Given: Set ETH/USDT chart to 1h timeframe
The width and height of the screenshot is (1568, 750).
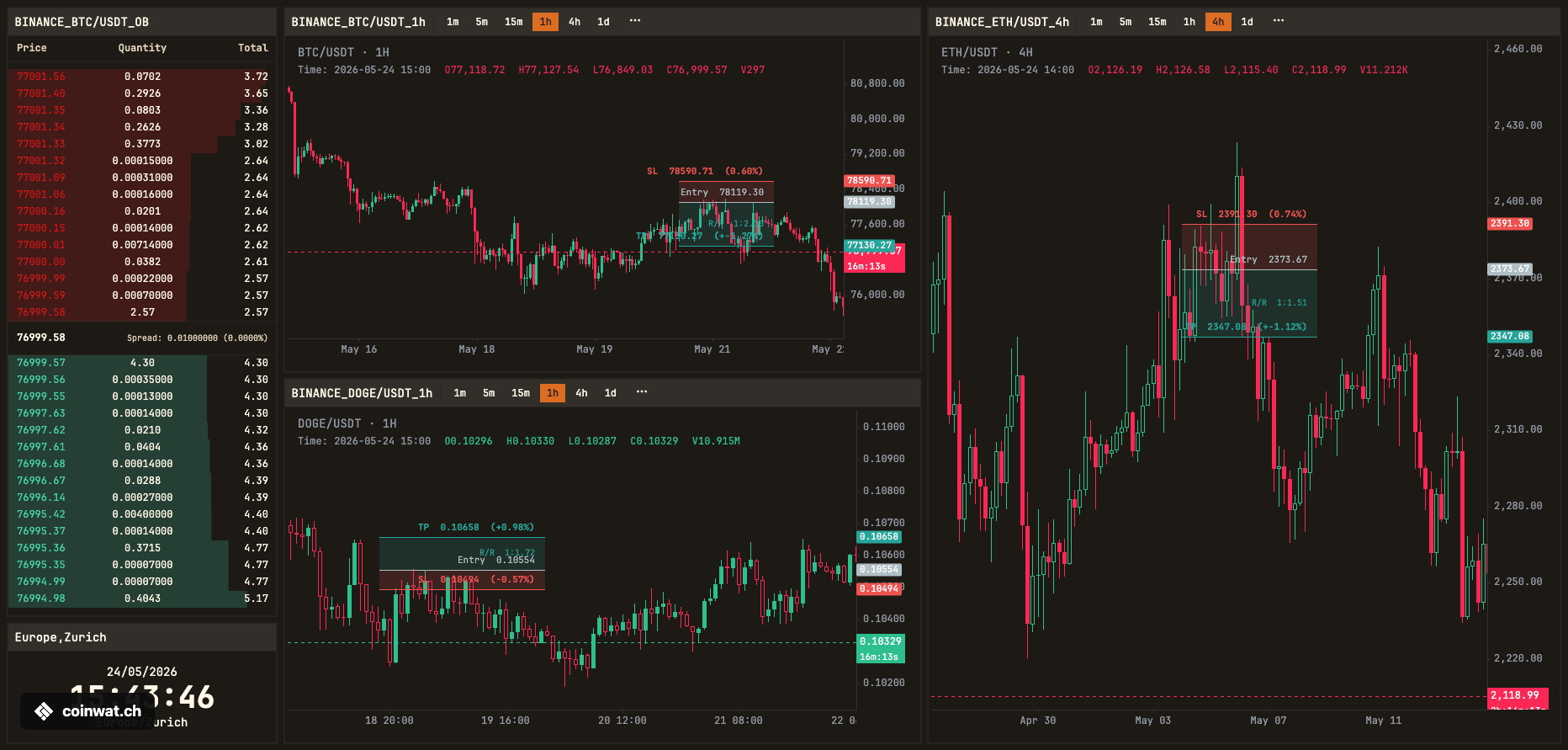Looking at the screenshot, I should (x=1189, y=22).
